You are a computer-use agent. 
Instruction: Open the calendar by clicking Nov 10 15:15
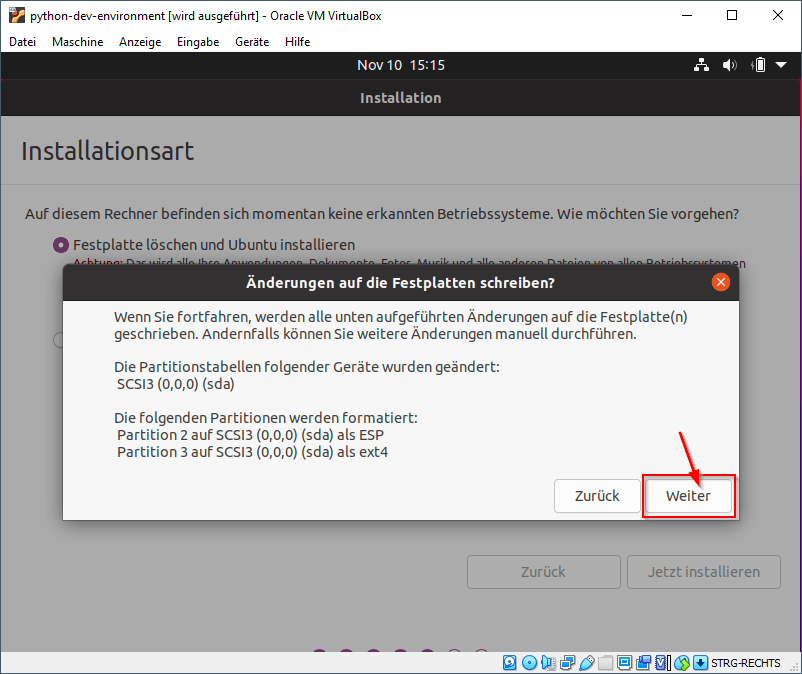[x=401, y=64]
